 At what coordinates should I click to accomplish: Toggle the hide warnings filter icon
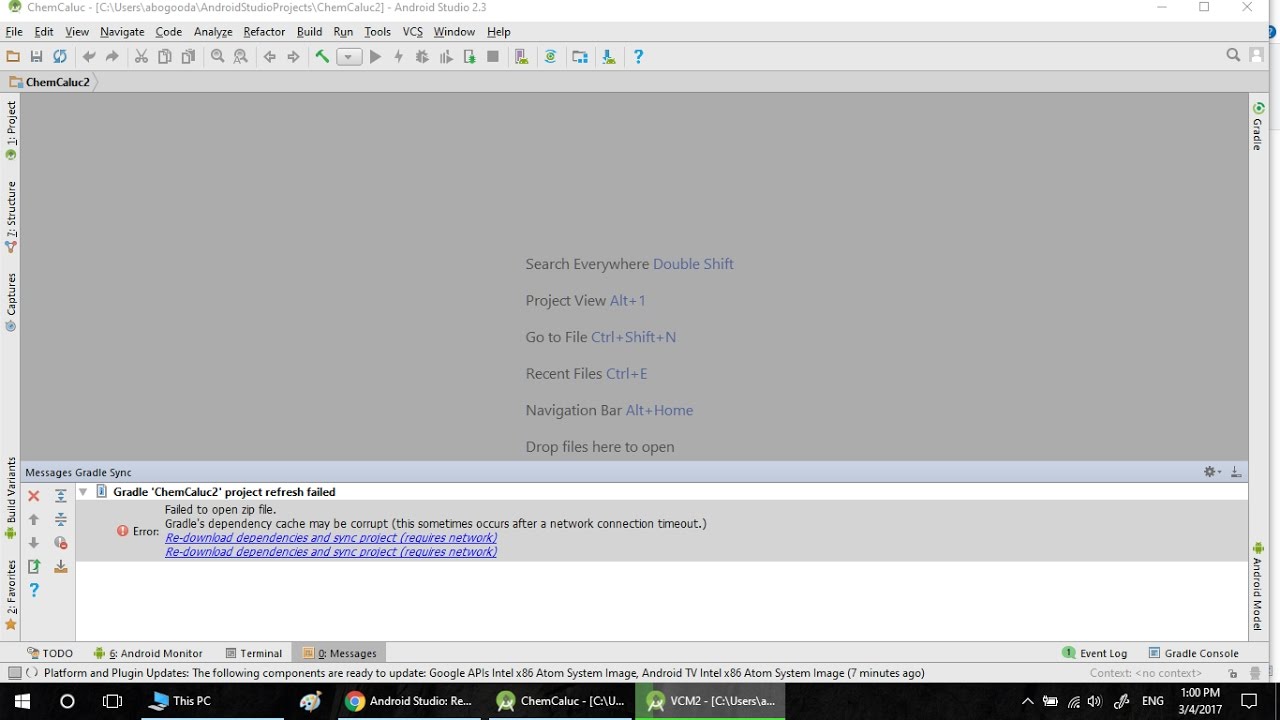(x=61, y=543)
